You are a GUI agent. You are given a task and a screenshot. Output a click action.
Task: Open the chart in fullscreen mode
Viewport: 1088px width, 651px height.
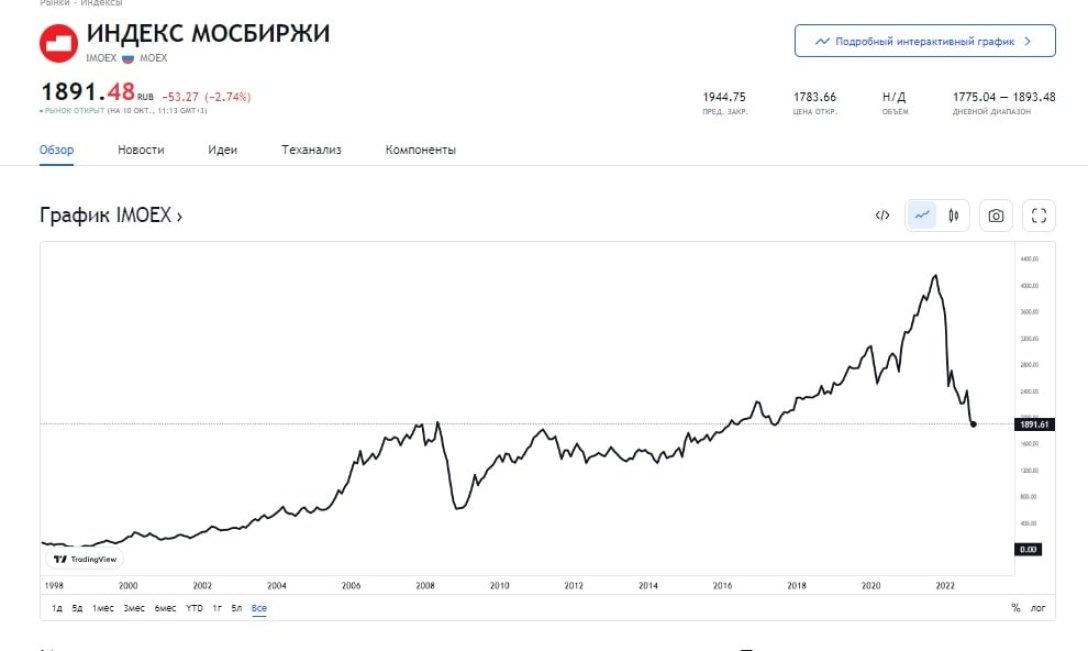pyautogui.click(x=1038, y=215)
